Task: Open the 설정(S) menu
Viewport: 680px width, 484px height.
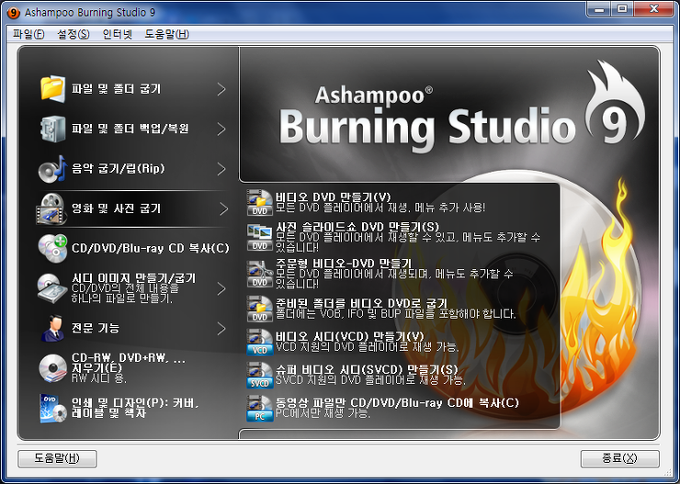Action: pyautogui.click(x=73, y=34)
